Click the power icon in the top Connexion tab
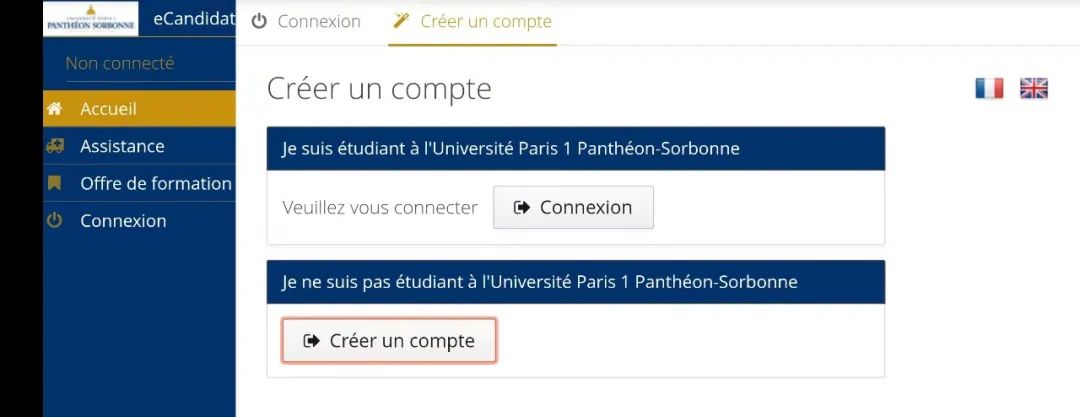 [x=259, y=21]
